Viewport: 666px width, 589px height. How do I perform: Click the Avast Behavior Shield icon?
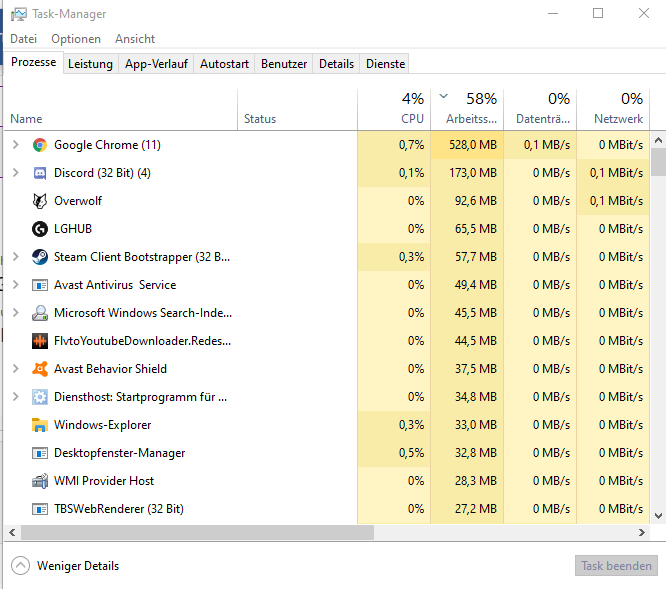point(40,369)
